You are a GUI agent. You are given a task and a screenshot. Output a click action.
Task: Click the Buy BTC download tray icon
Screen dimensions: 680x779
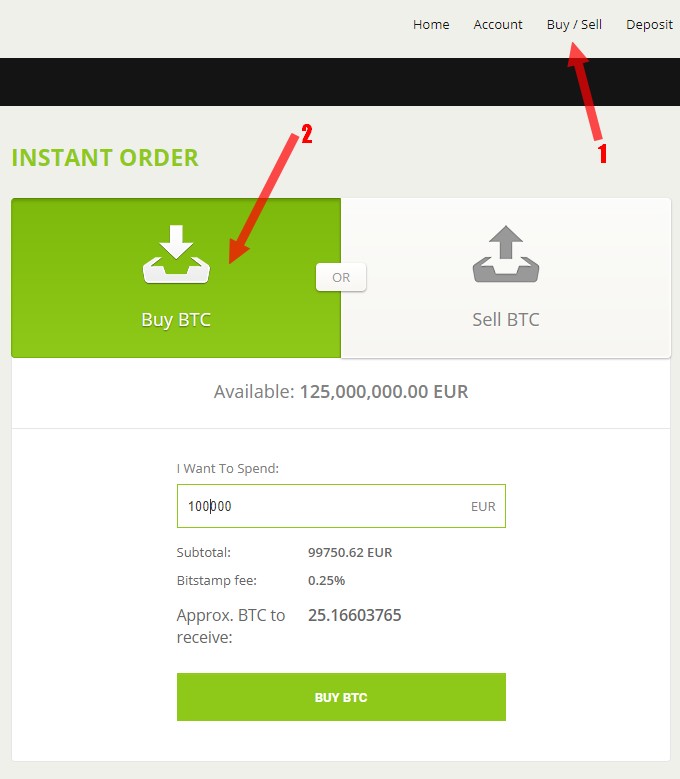click(176, 254)
